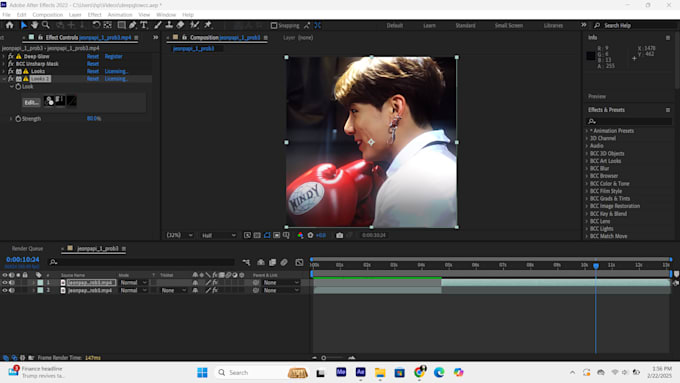Select the Type text tool
The image size is (680, 383).
(144, 25)
